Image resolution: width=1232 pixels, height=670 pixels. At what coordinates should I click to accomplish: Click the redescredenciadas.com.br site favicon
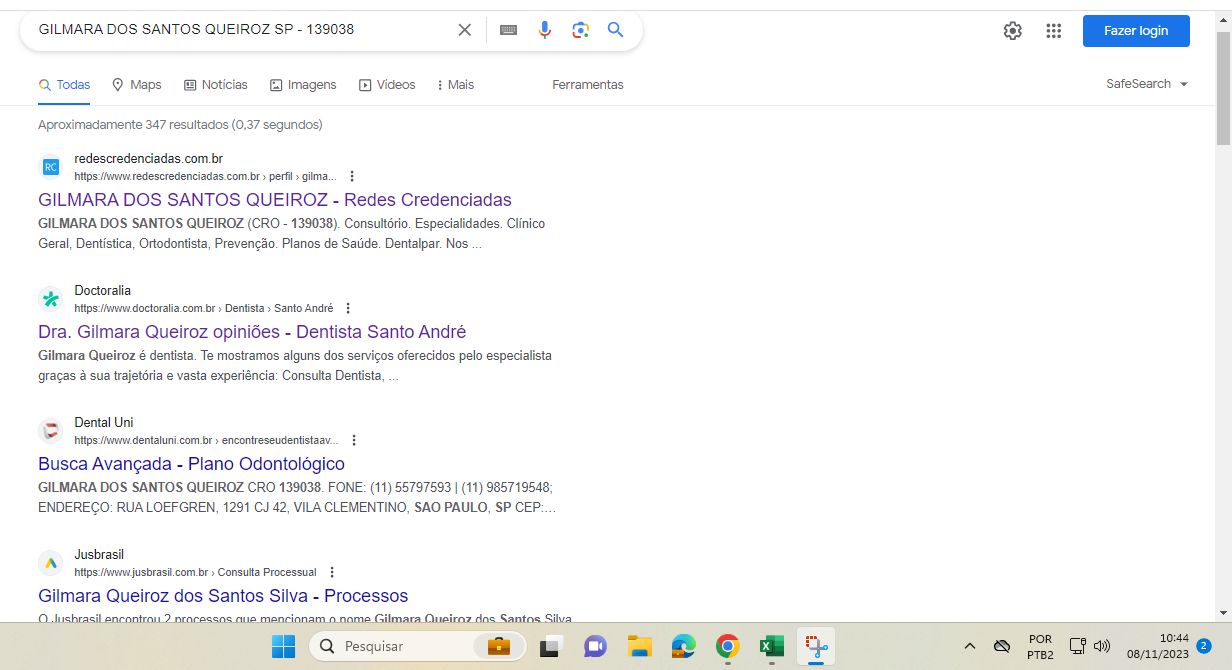pyautogui.click(x=50, y=167)
